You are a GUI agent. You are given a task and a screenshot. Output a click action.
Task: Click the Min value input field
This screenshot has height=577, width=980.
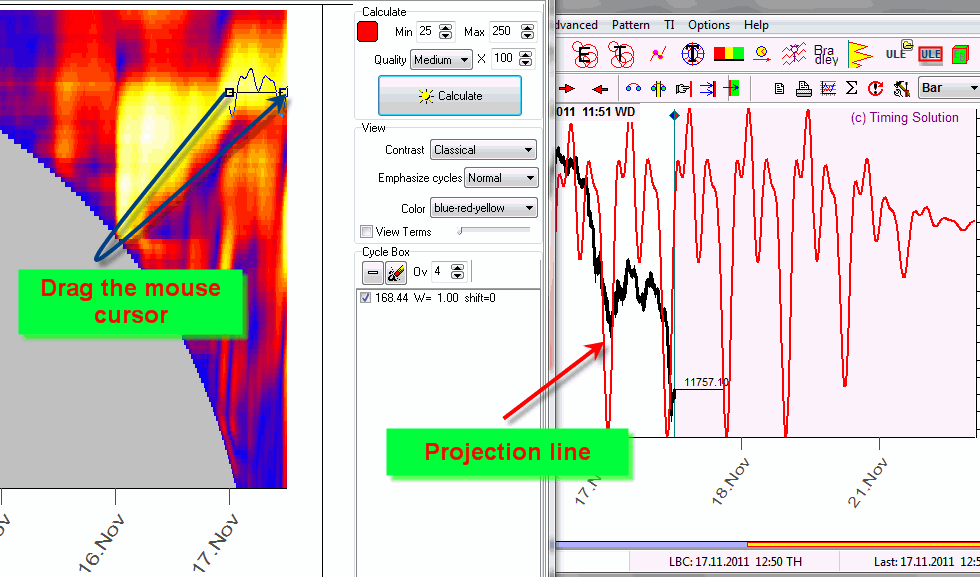(x=427, y=32)
